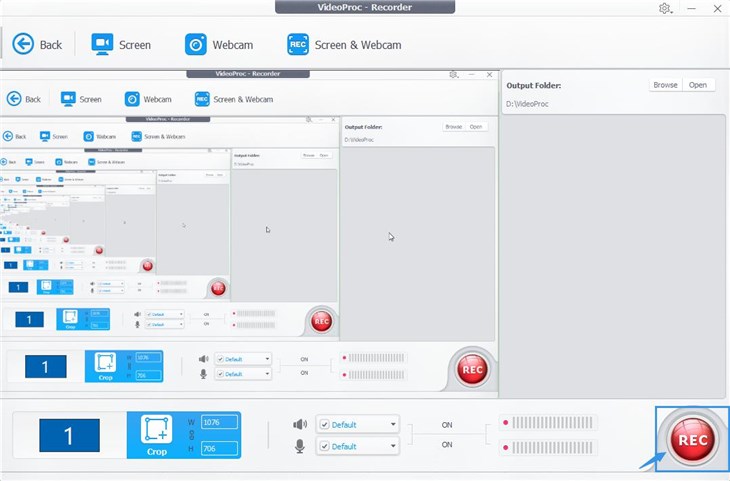Close the VideoProc Recorder window
Viewport: 730px width, 481px height.
point(717,8)
